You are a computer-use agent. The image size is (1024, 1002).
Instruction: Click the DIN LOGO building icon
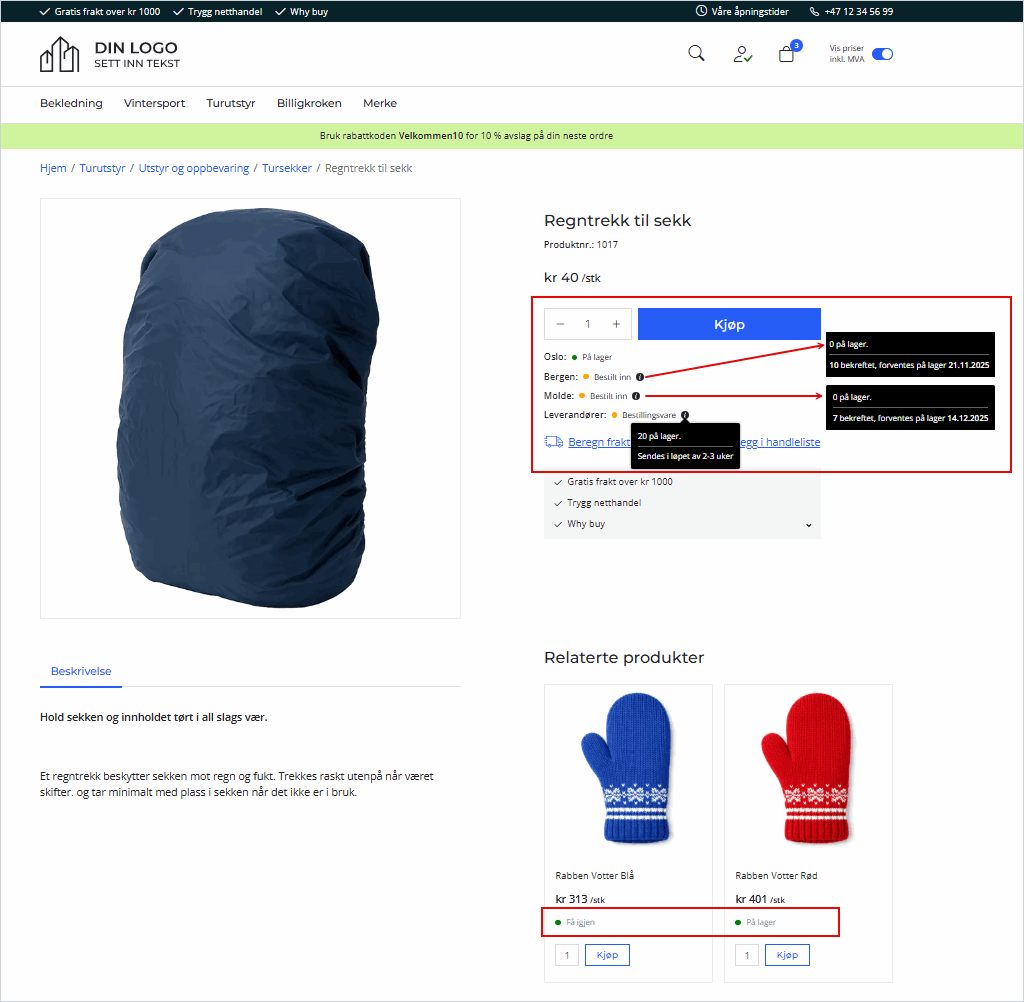60,53
